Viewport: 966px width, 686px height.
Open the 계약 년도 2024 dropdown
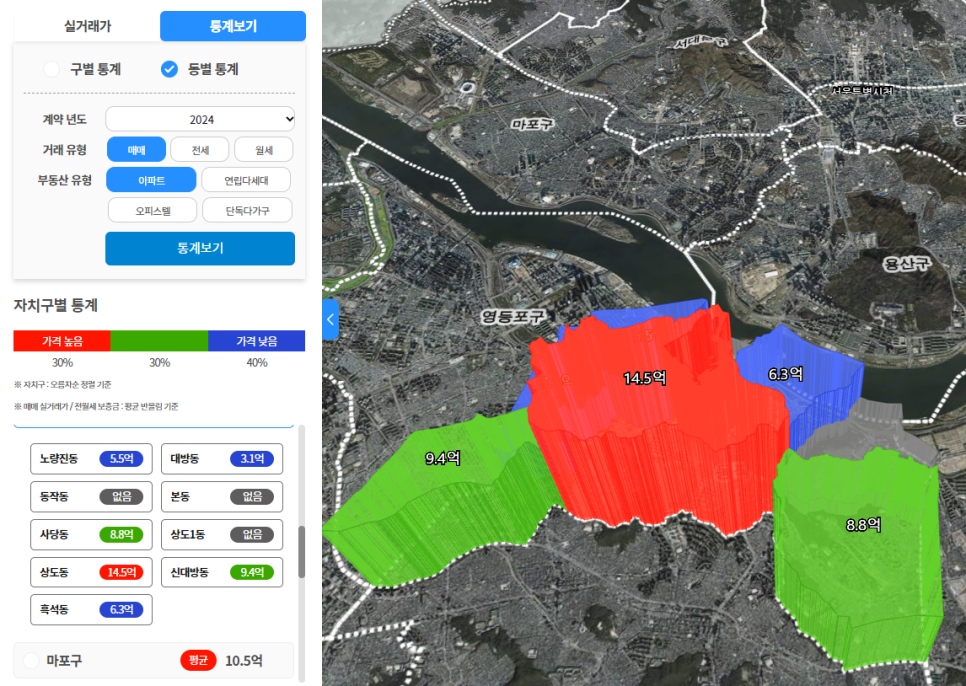tap(200, 119)
